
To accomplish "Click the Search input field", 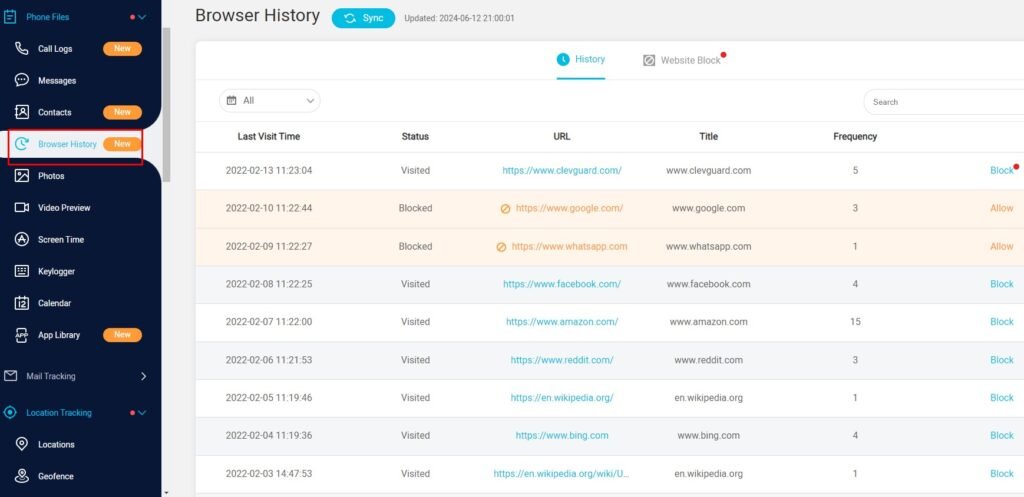I will tap(944, 102).
